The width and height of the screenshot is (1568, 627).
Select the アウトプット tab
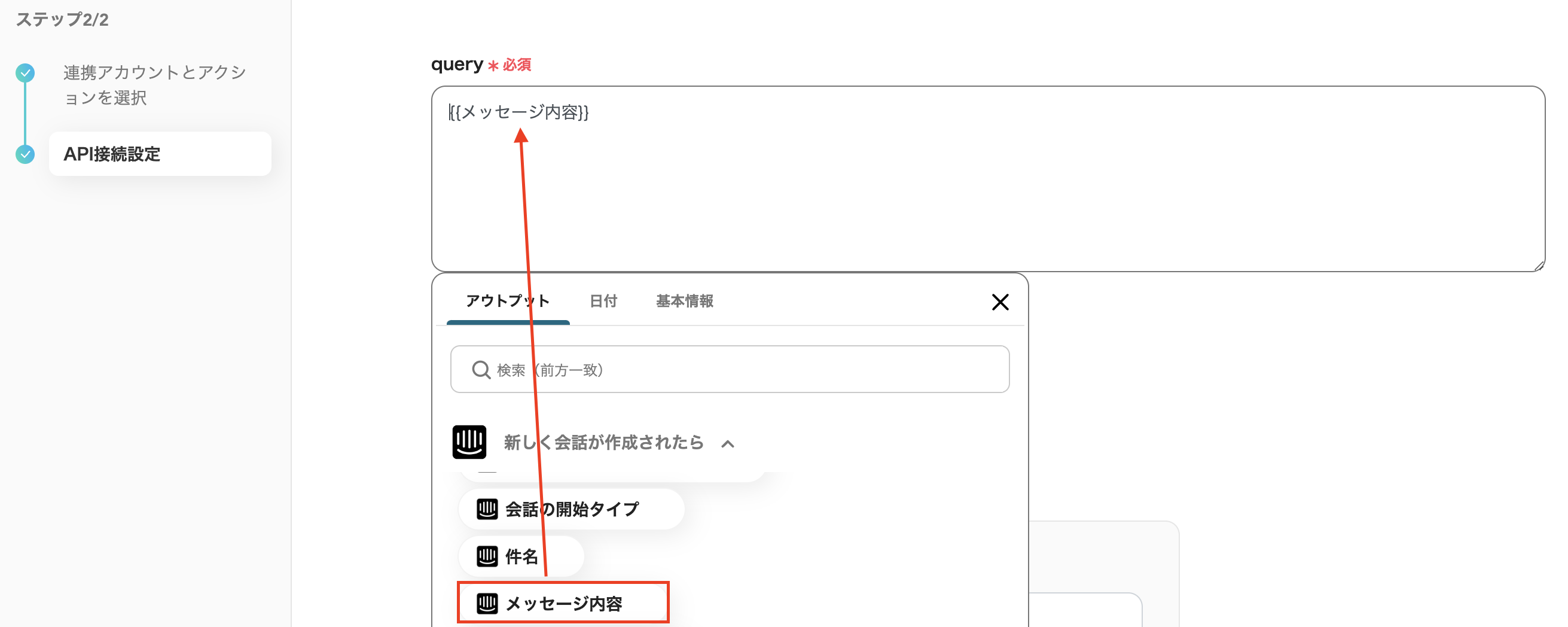click(x=507, y=301)
